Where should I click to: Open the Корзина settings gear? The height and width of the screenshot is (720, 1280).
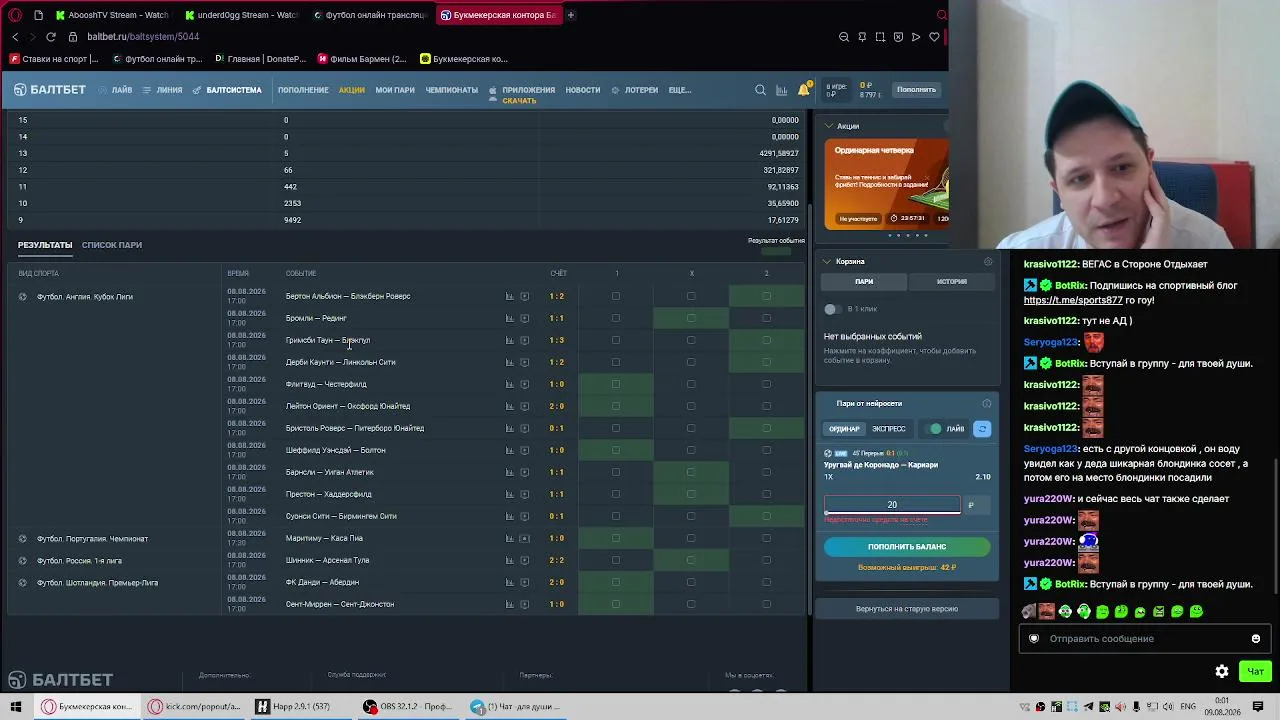coord(988,262)
